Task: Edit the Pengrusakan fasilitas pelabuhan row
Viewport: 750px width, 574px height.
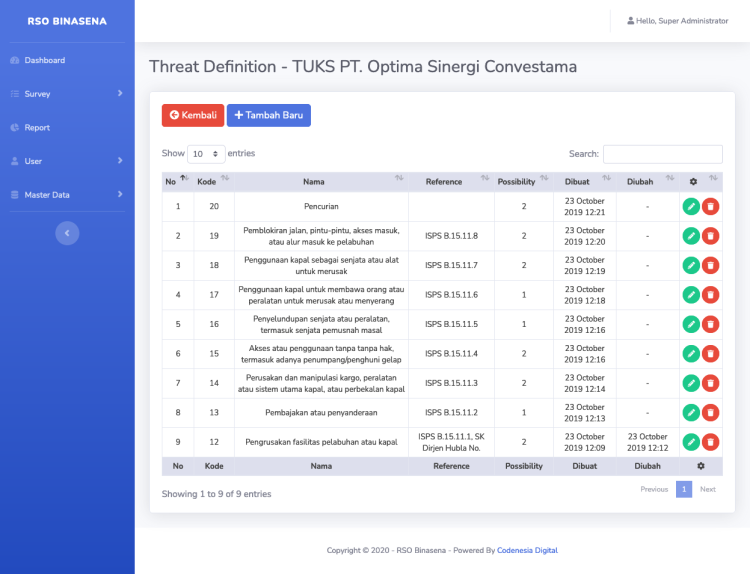Action: click(x=691, y=442)
